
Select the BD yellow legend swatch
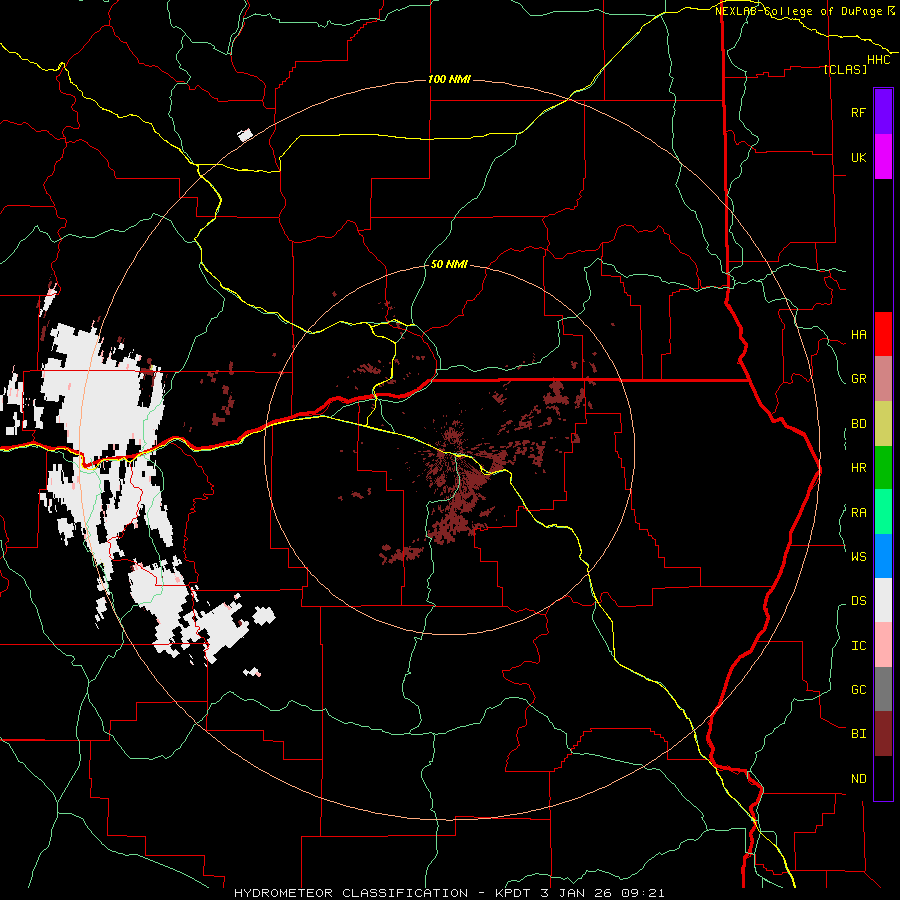883,424
